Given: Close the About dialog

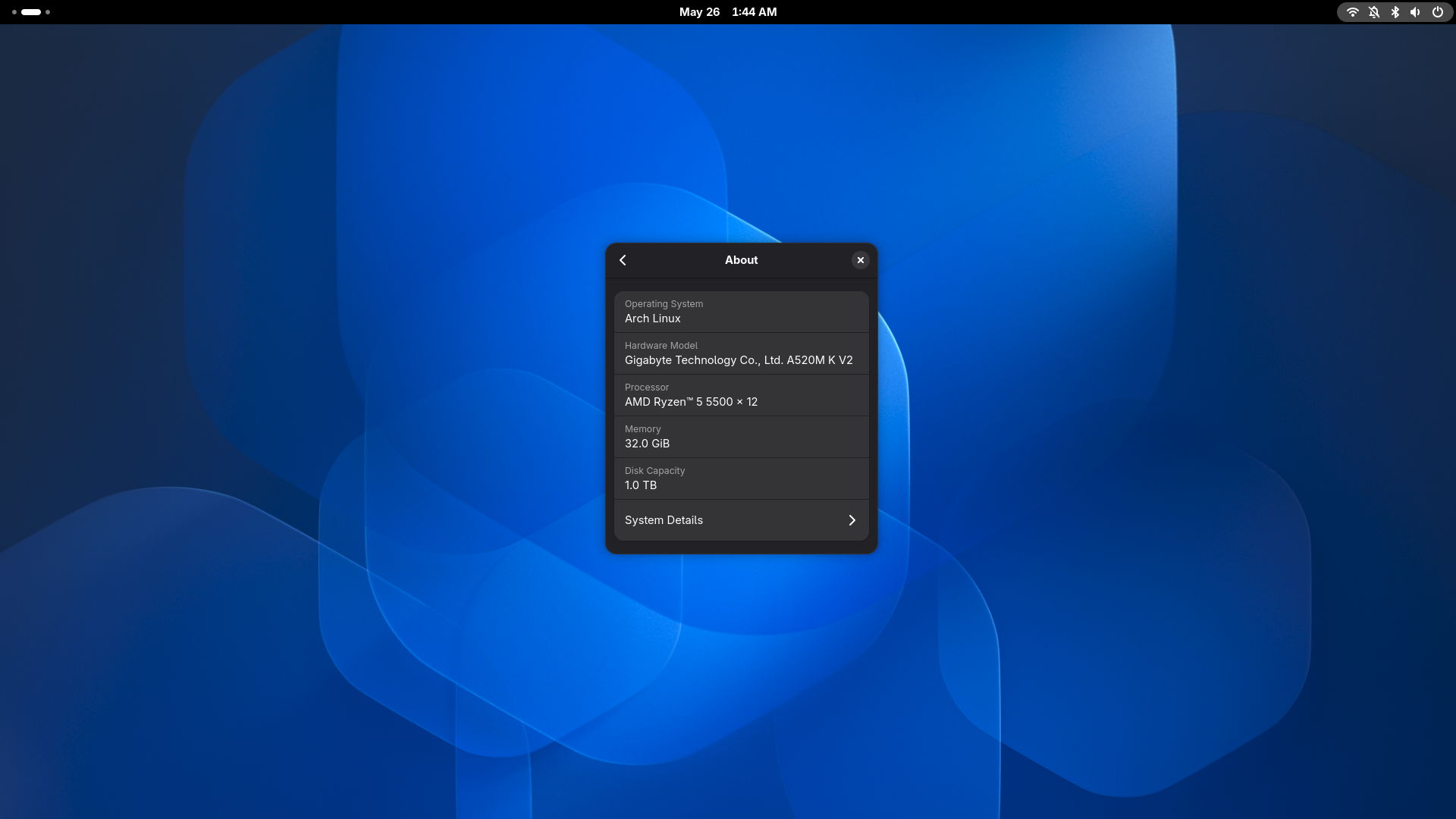Looking at the screenshot, I should [x=860, y=260].
